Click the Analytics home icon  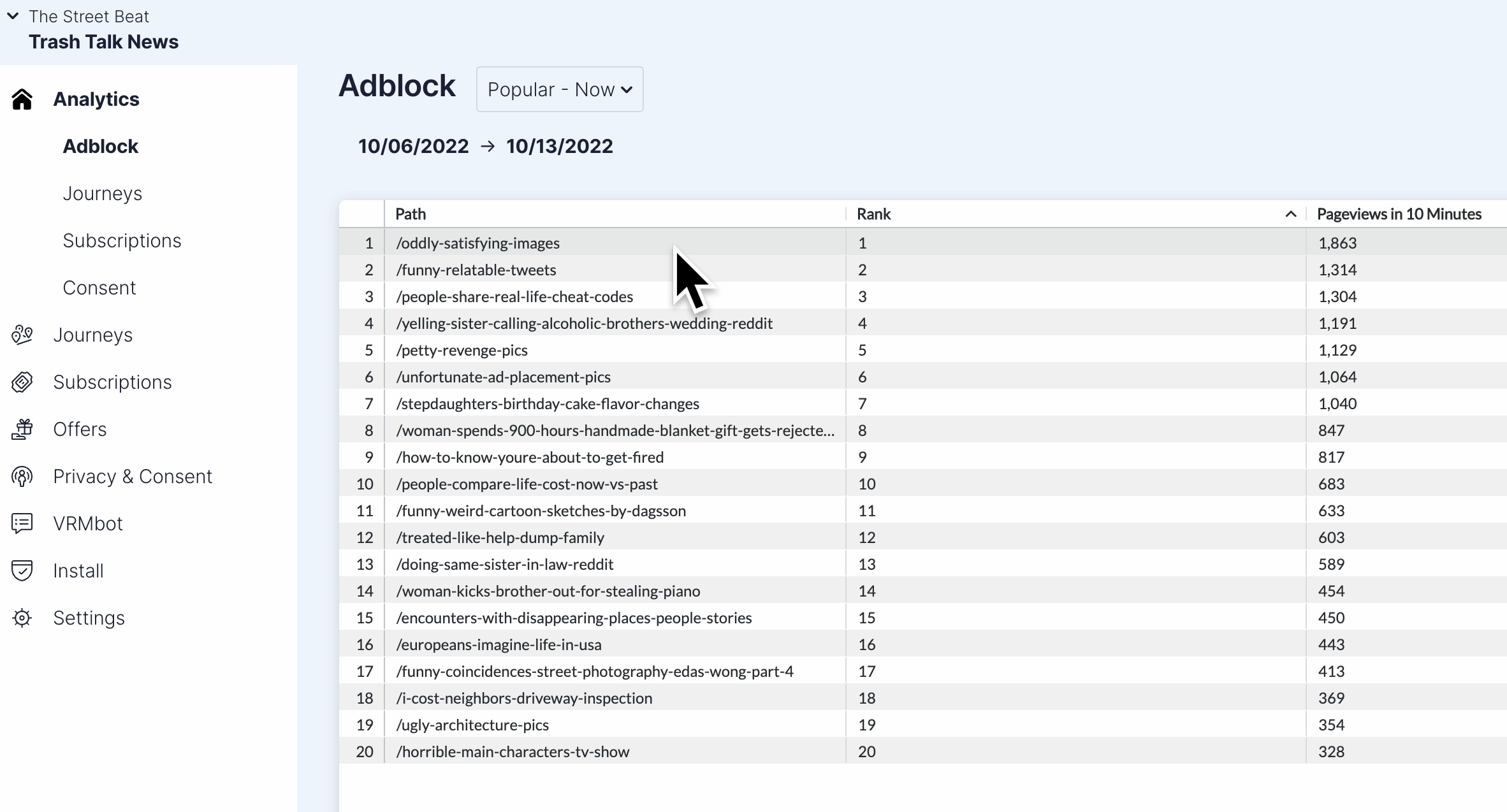click(22, 99)
